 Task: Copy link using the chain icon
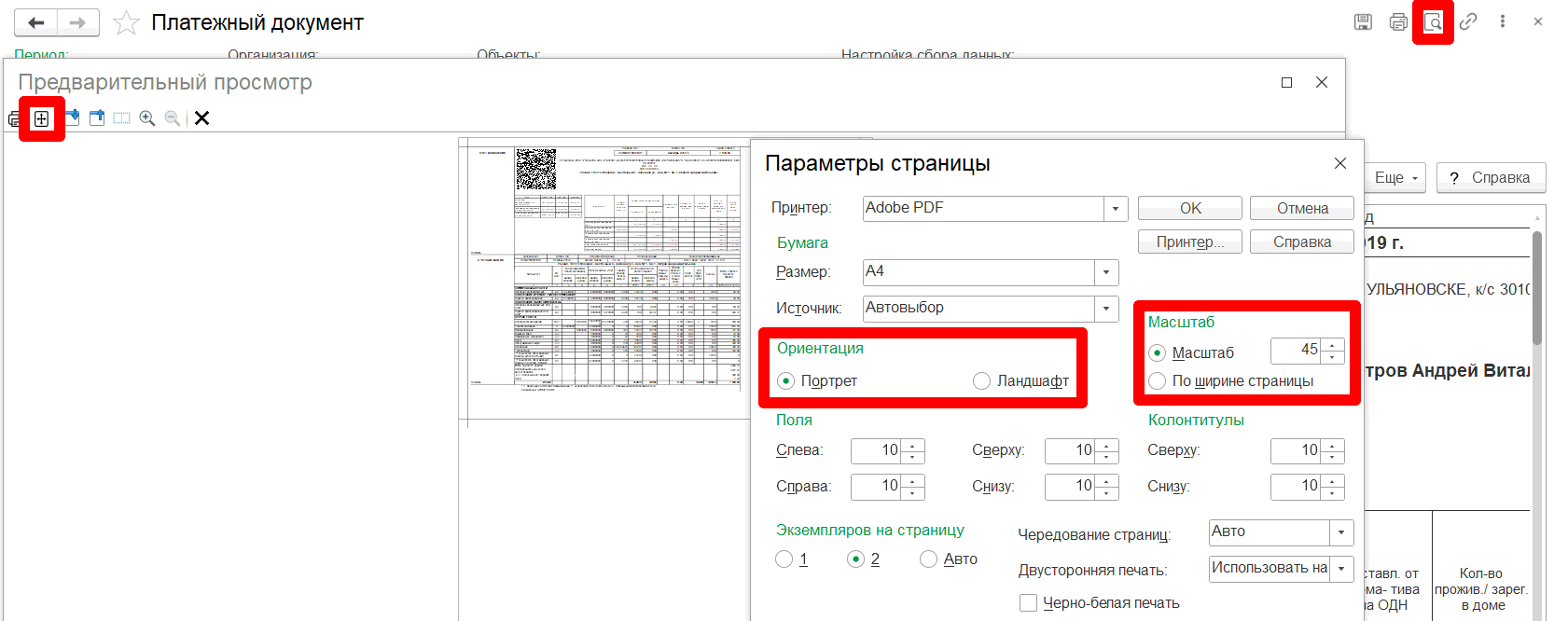[x=1468, y=22]
